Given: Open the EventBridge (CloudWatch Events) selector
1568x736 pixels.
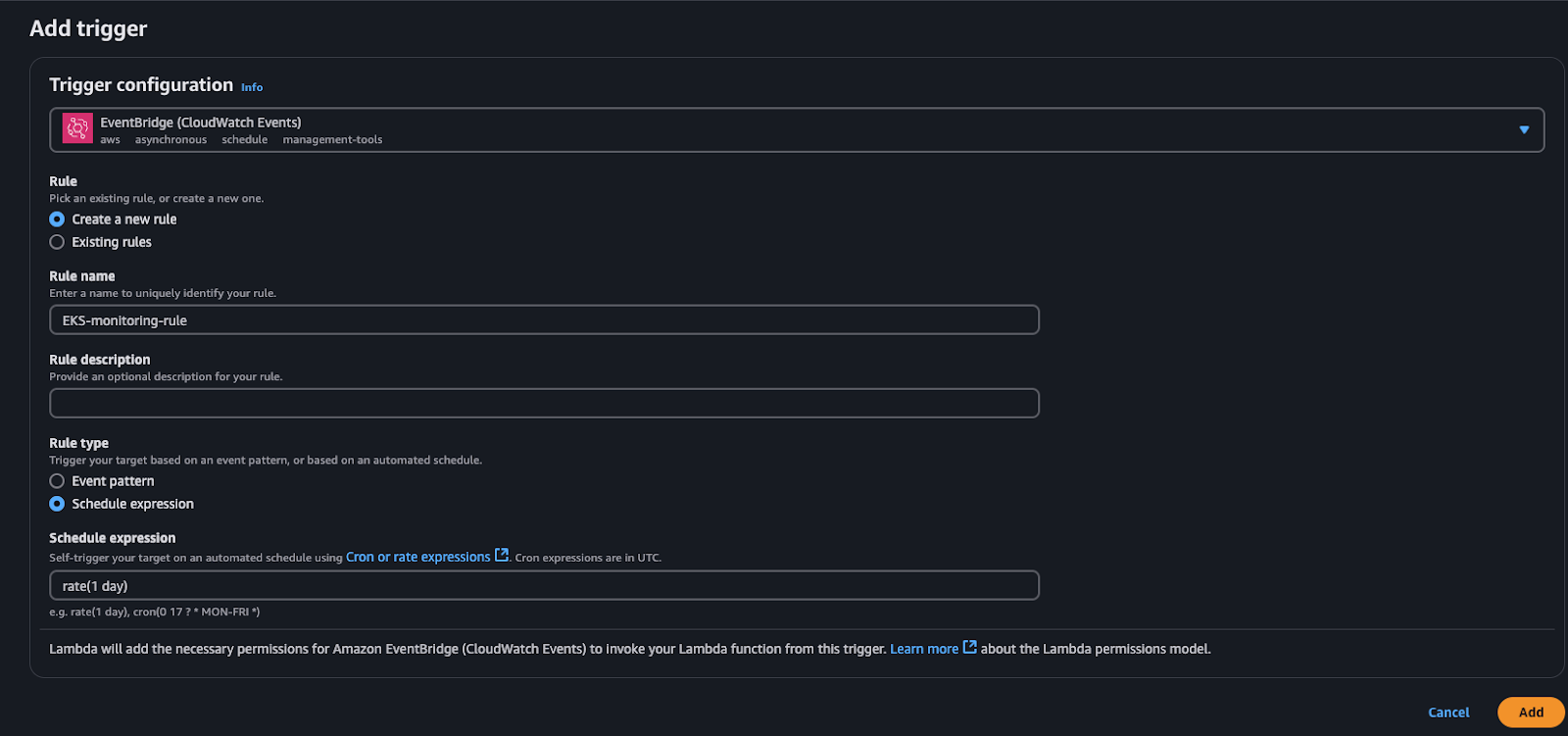Looking at the screenshot, I should [797, 129].
